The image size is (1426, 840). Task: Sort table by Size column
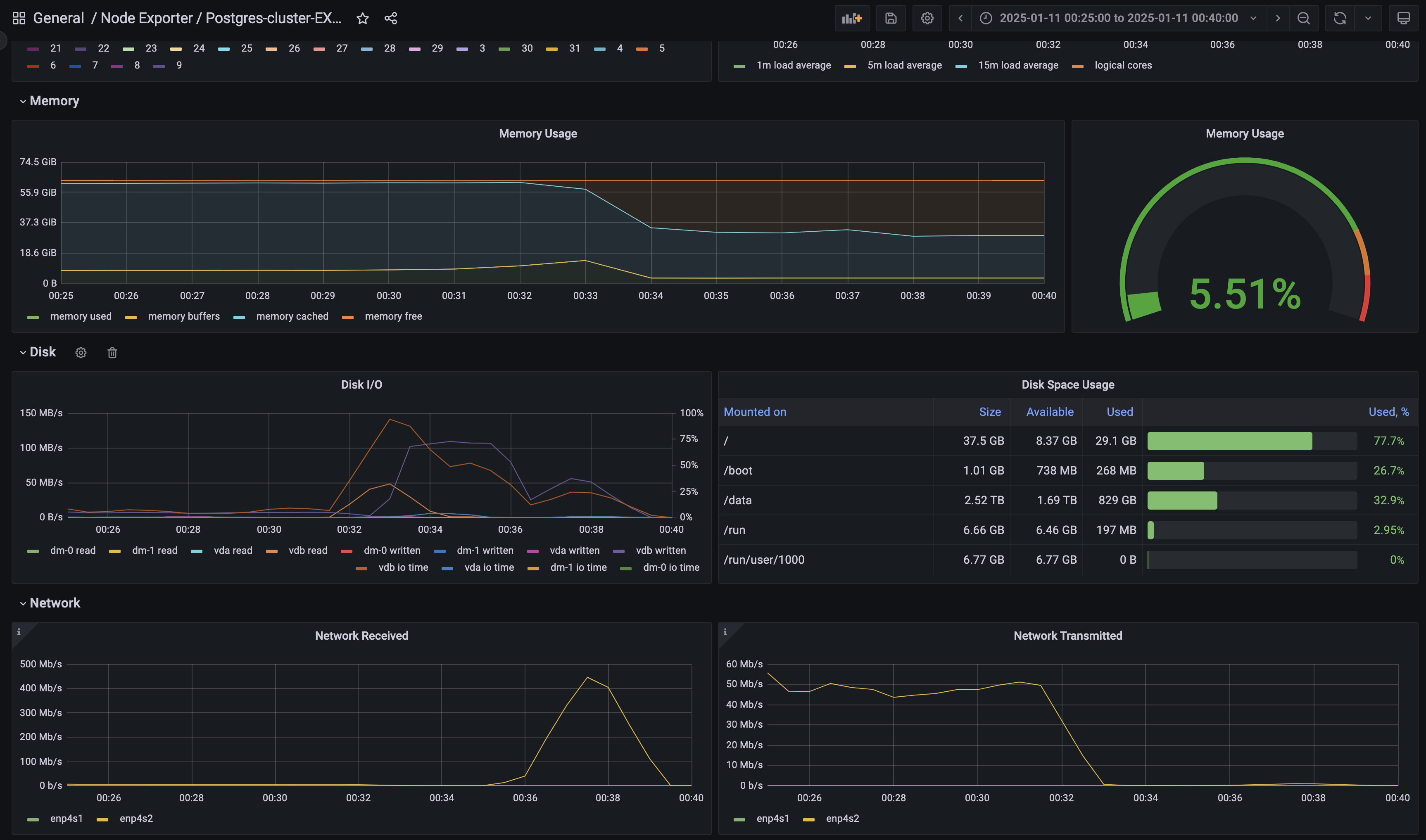click(989, 412)
